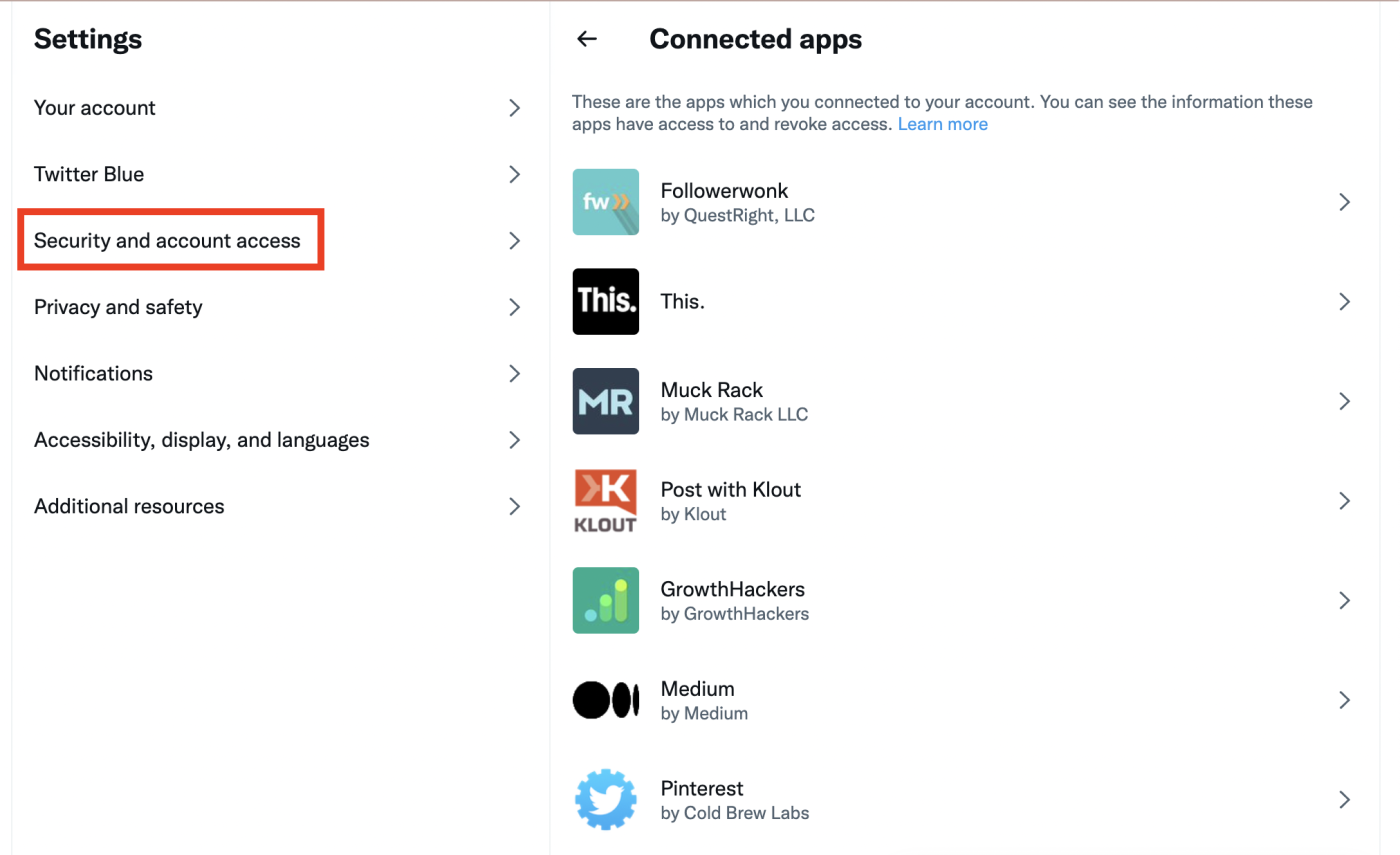Click chevron next to Twitter Blue
Viewport: 1400px width, 855px height.
pyautogui.click(x=515, y=174)
